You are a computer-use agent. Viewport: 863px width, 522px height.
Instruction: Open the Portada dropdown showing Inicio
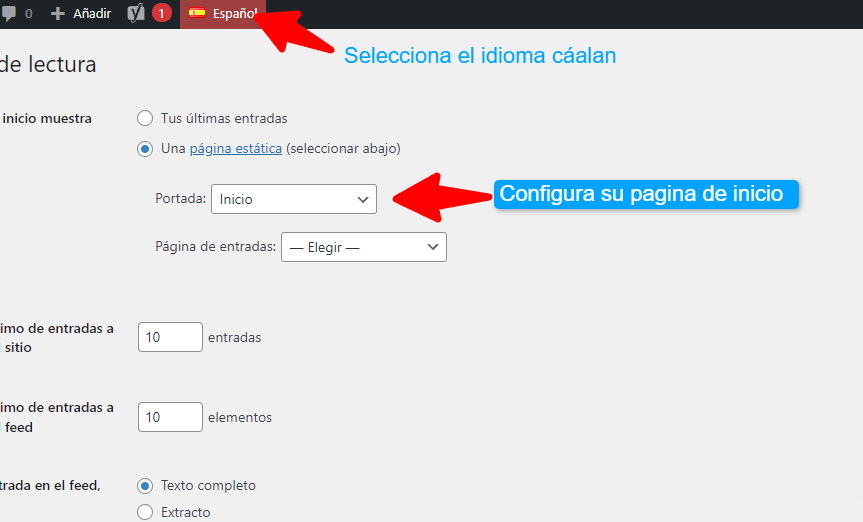(294, 199)
